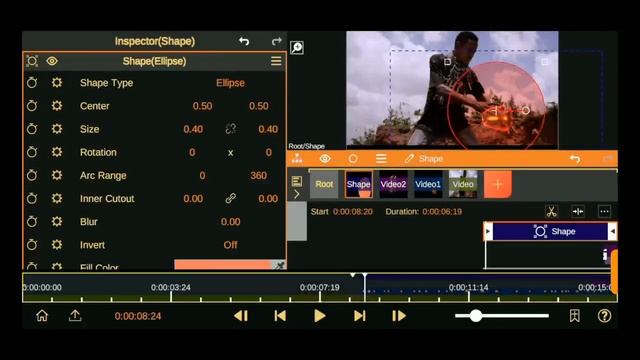Select the Shape layer thumbnail
Viewport: 640px width, 360px height.
[x=359, y=184]
